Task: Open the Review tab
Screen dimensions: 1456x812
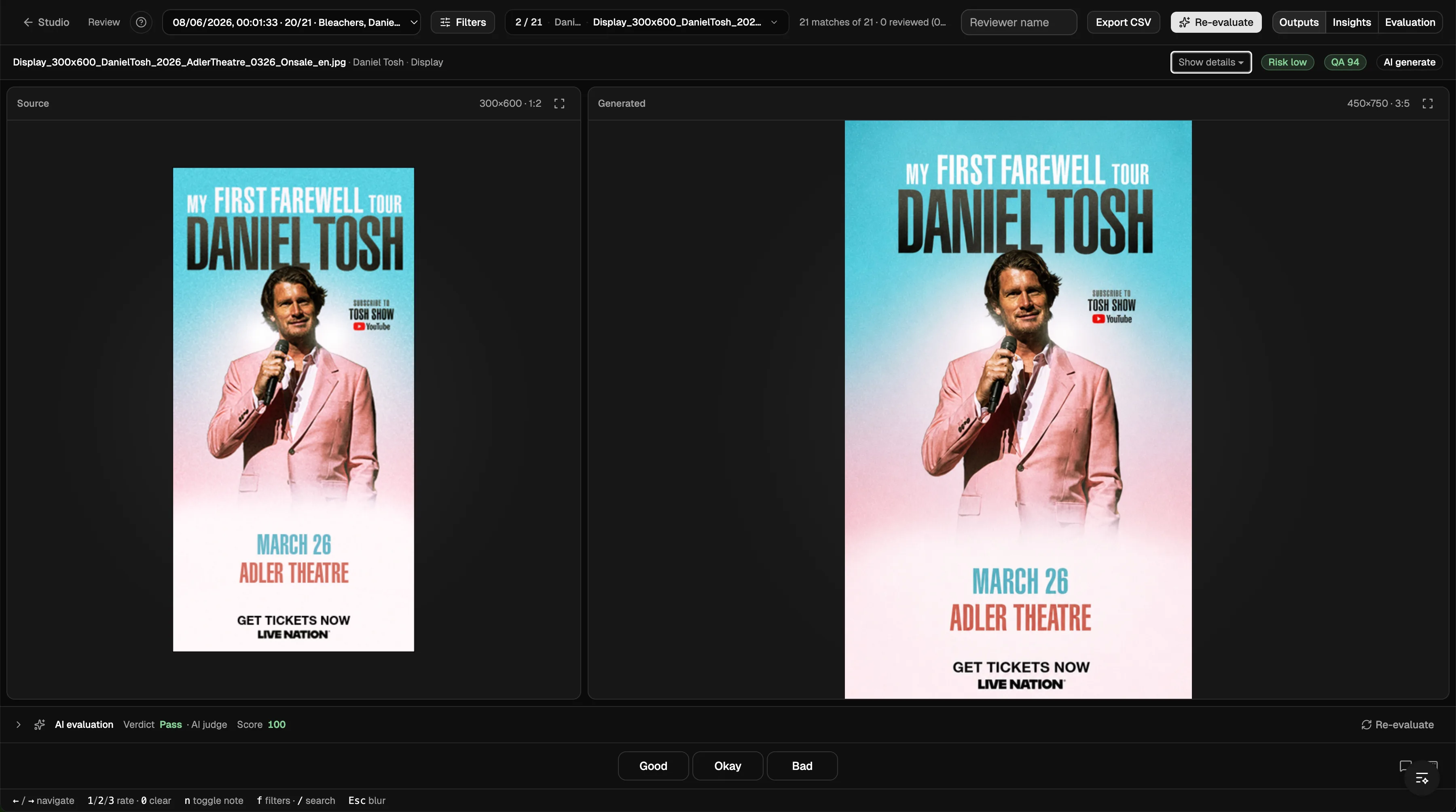Action: [104, 22]
